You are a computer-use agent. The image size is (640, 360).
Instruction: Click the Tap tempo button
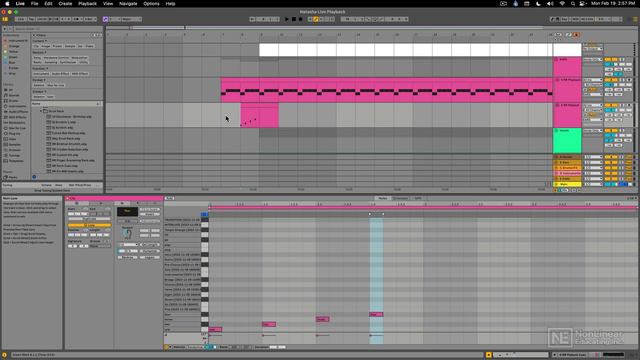[31, 19]
